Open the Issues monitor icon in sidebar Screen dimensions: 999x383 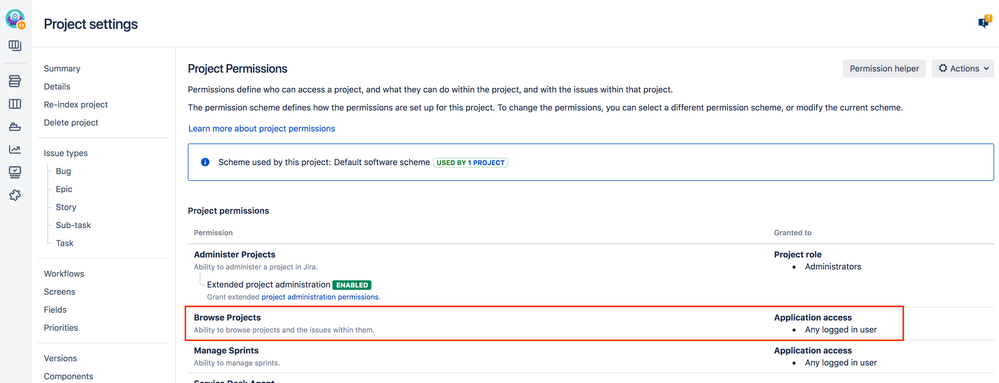tap(15, 172)
